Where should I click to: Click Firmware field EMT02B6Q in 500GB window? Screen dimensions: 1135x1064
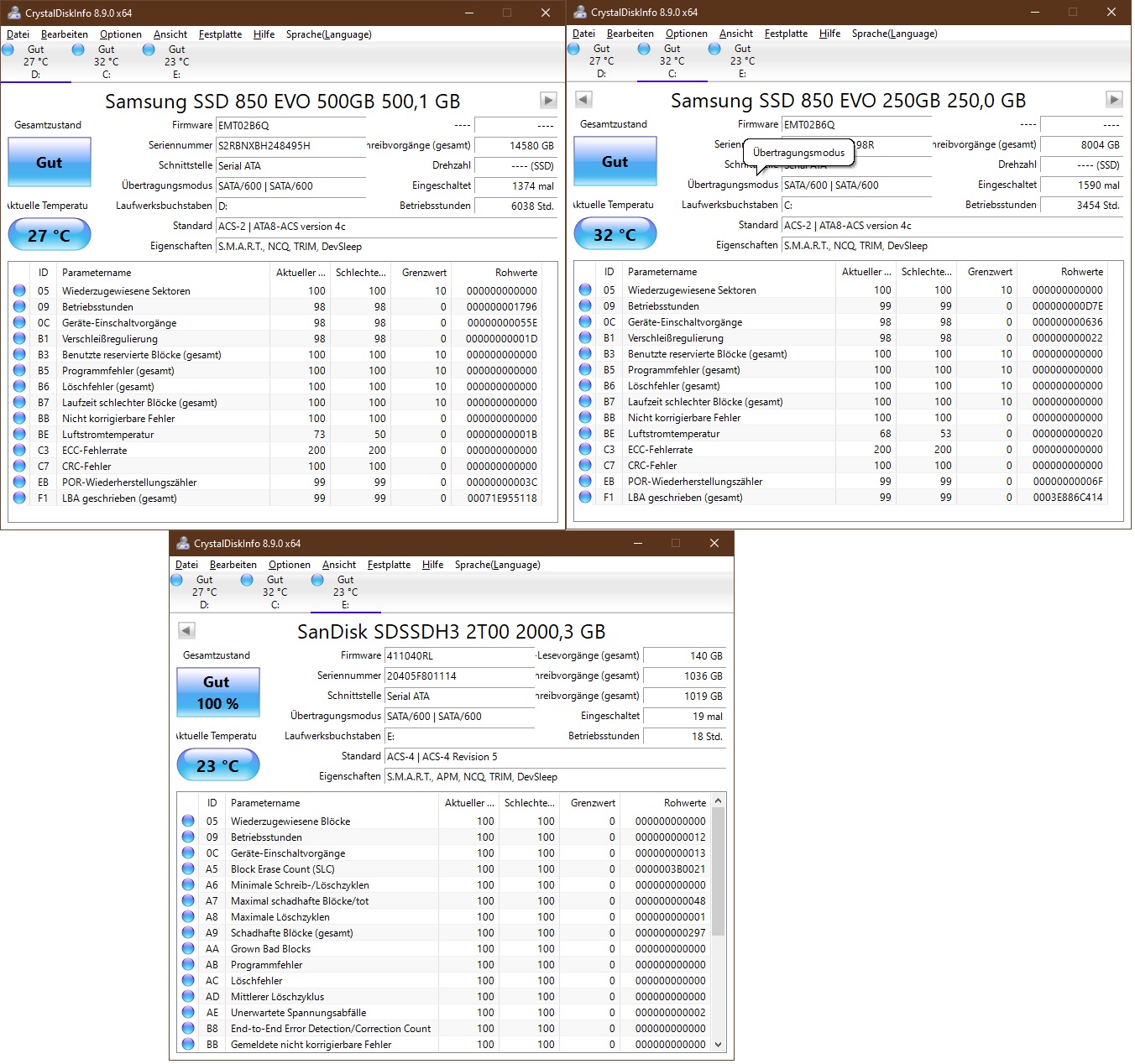(291, 125)
